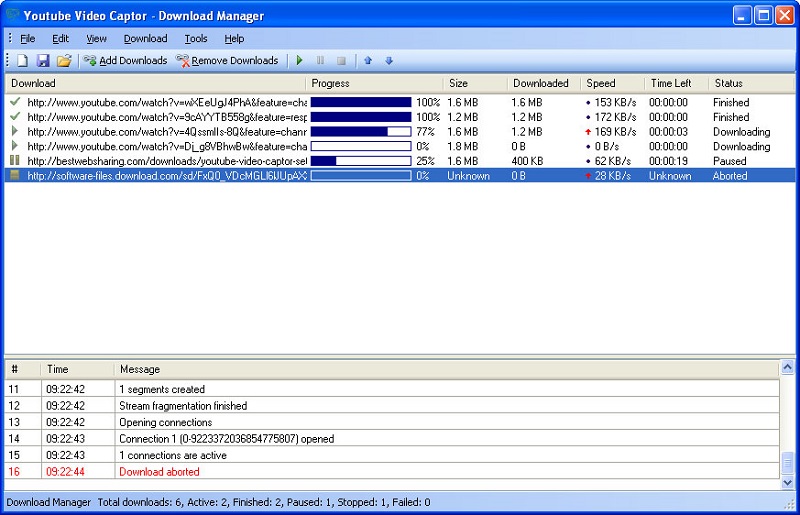800x515 pixels.
Task: Select log row 'Opening connections'
Action: pyautogui.click(x=392, y=422)
